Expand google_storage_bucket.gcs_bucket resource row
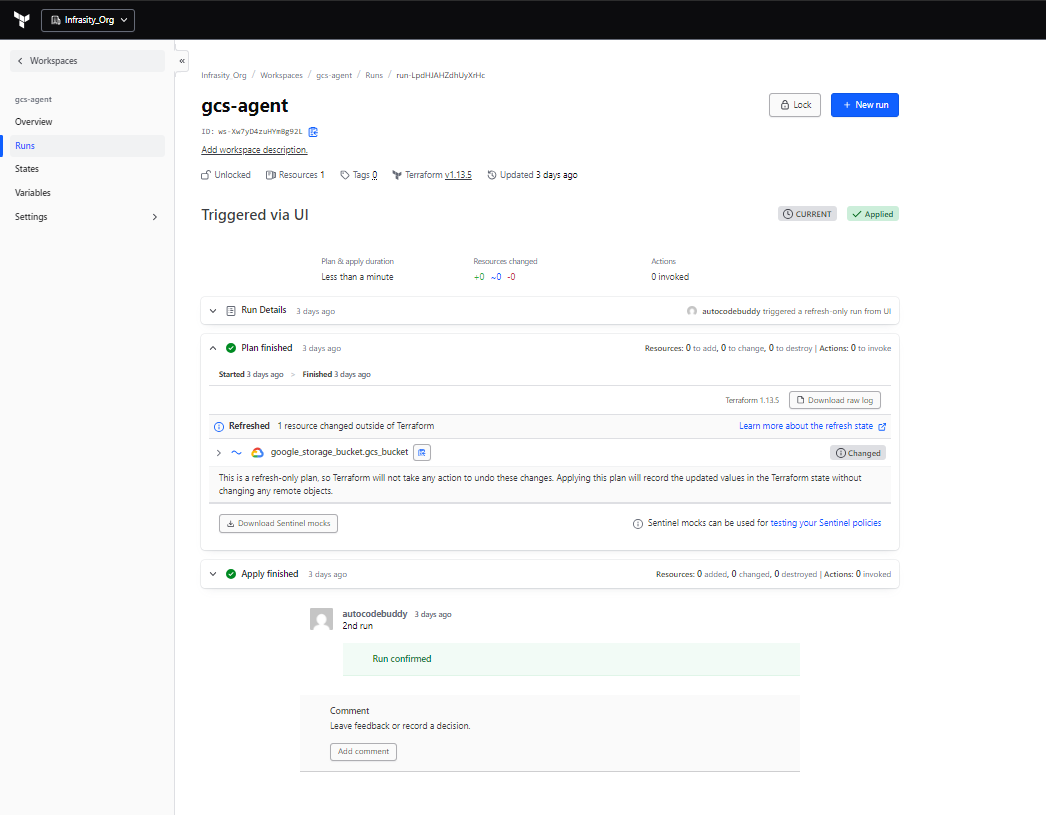The image size is (1046, 815). pos(218,453)
